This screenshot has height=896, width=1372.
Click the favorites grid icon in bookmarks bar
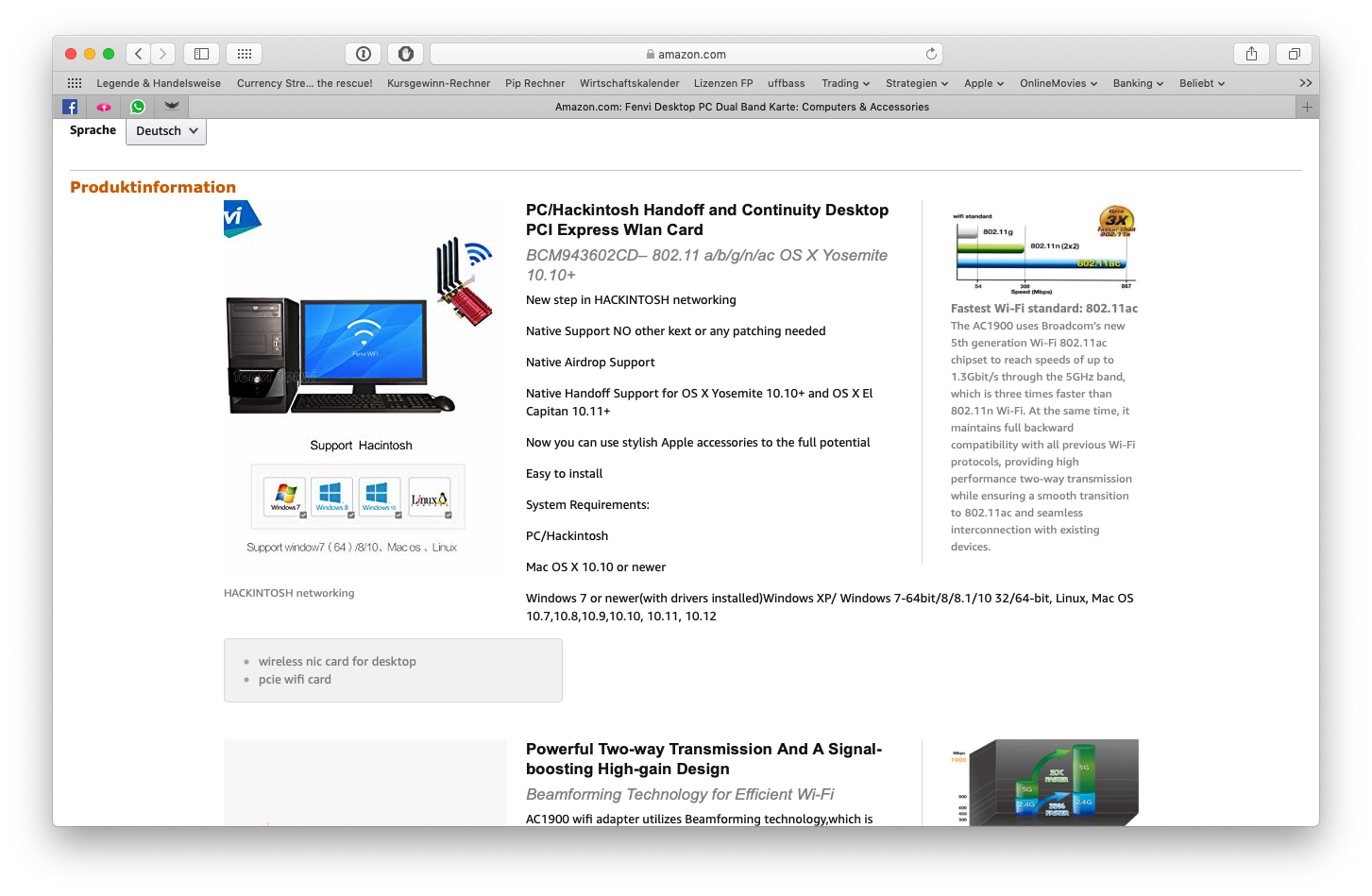coord(75,83)
